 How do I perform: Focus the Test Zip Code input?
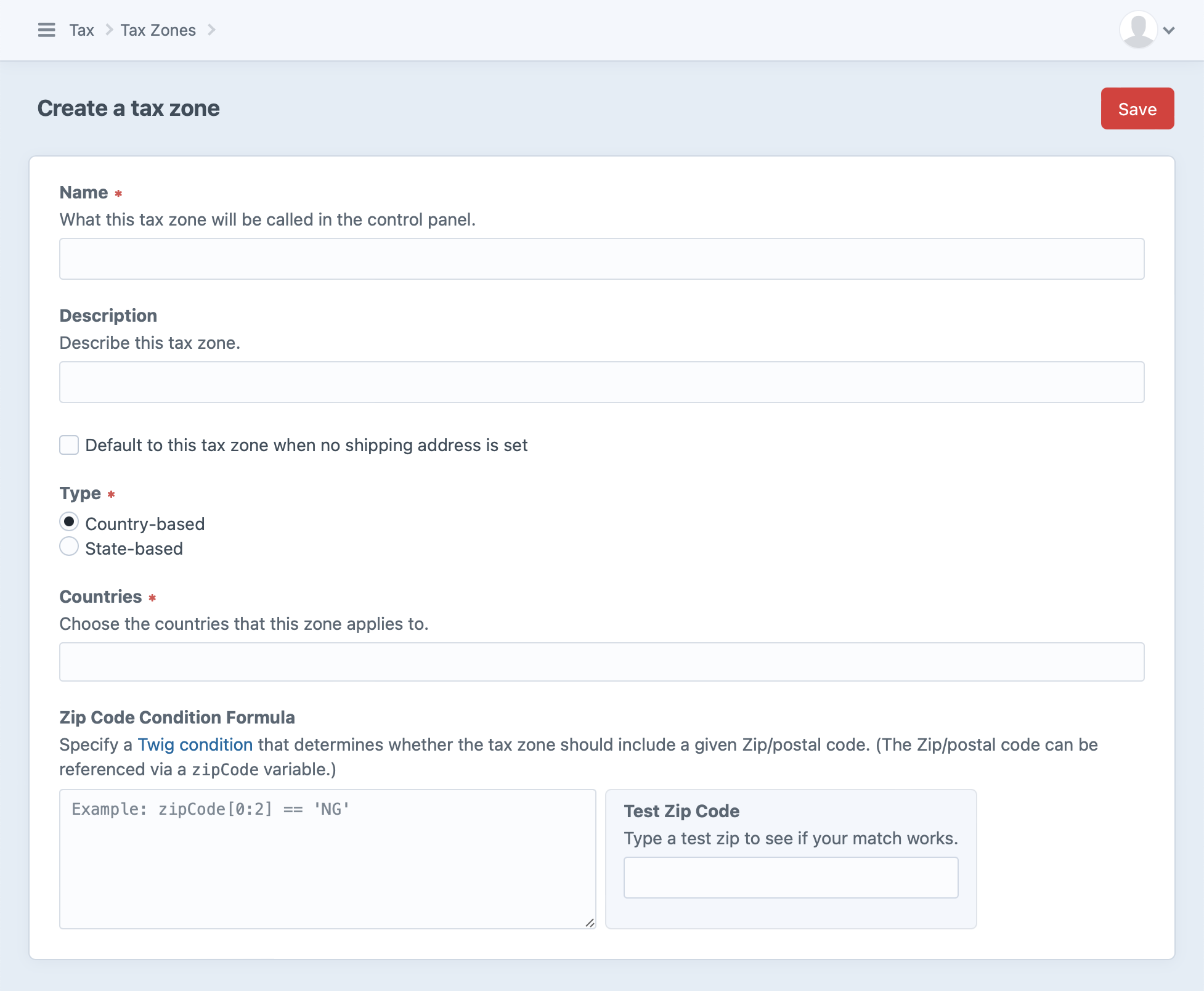791,878
